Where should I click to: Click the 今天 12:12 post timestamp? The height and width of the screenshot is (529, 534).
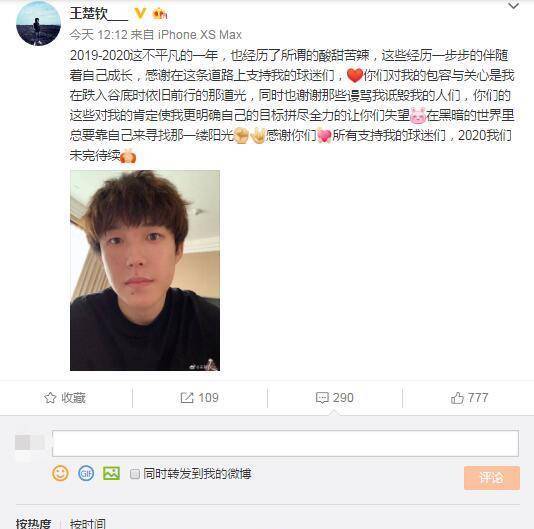pos(98,34)
